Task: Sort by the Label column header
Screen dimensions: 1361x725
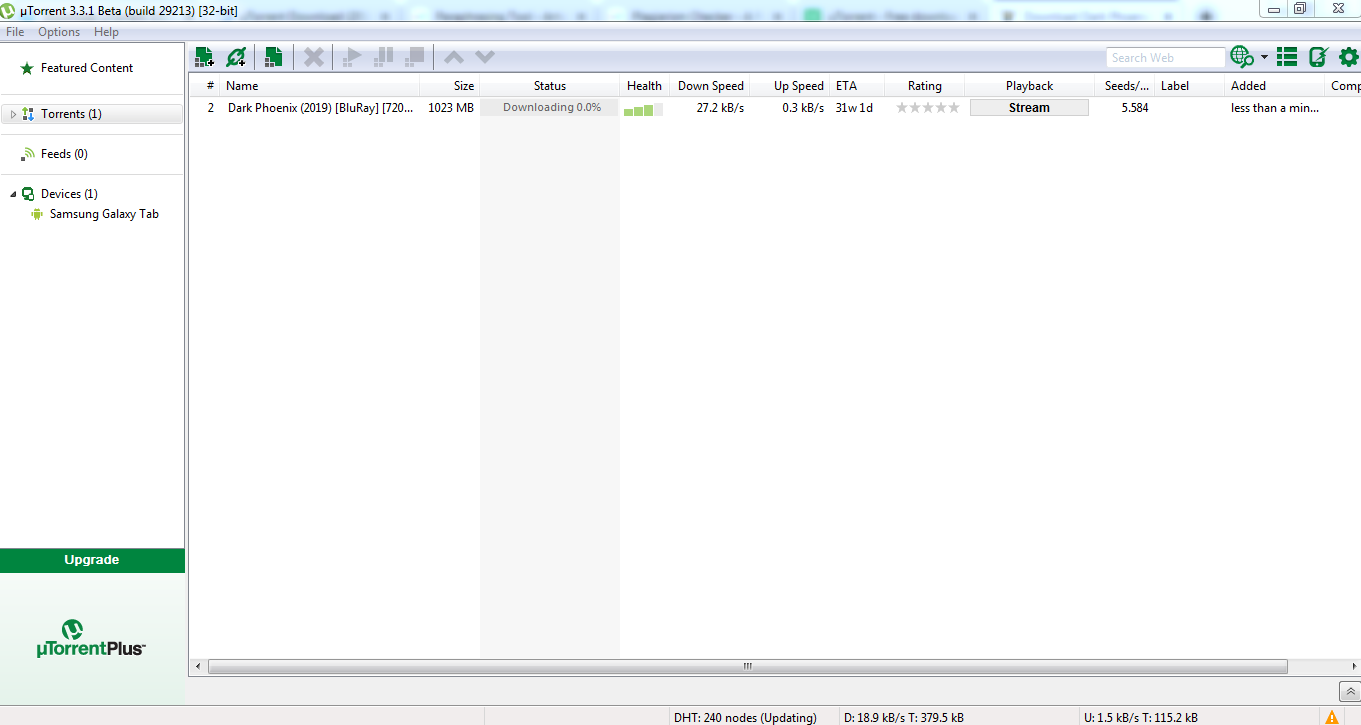Action: coord(1189,86)
